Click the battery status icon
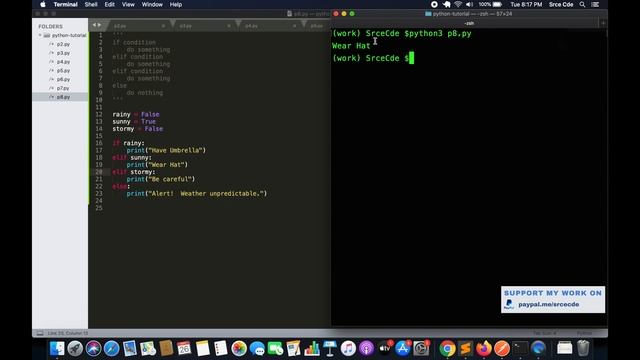Viewport: 640px width, 360px height. click(497, 4)
